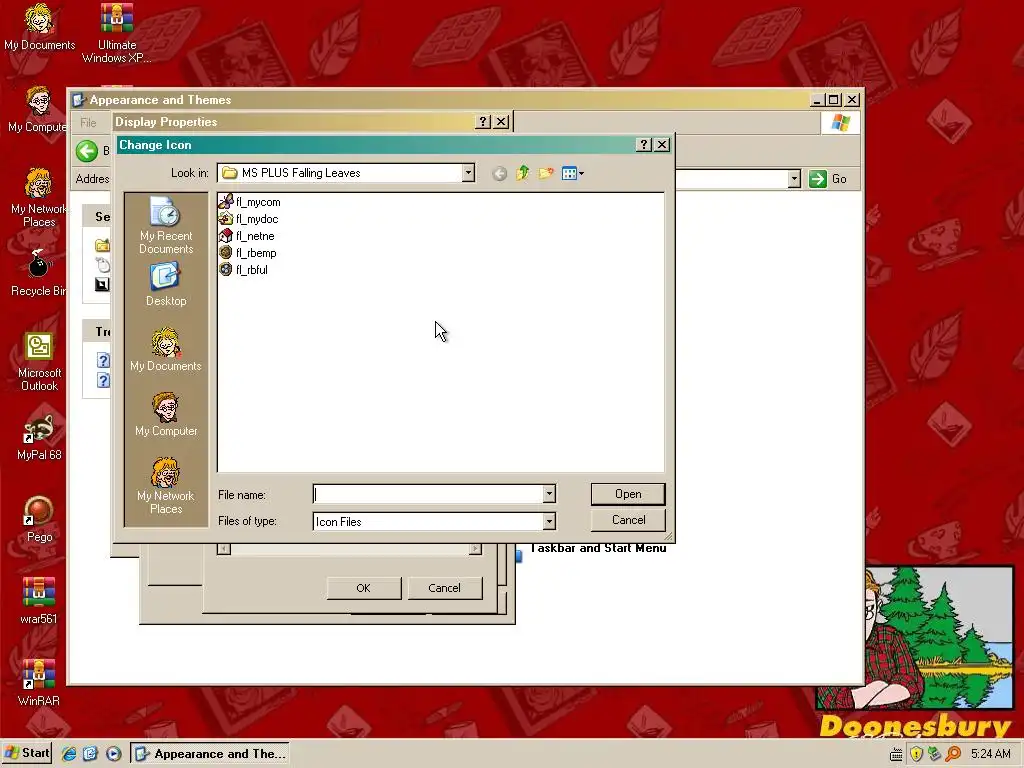The height and width of the screenshot is (768, 1024).
Task: Click the clock showing 5:24 AM
Action: coord(991,754)
